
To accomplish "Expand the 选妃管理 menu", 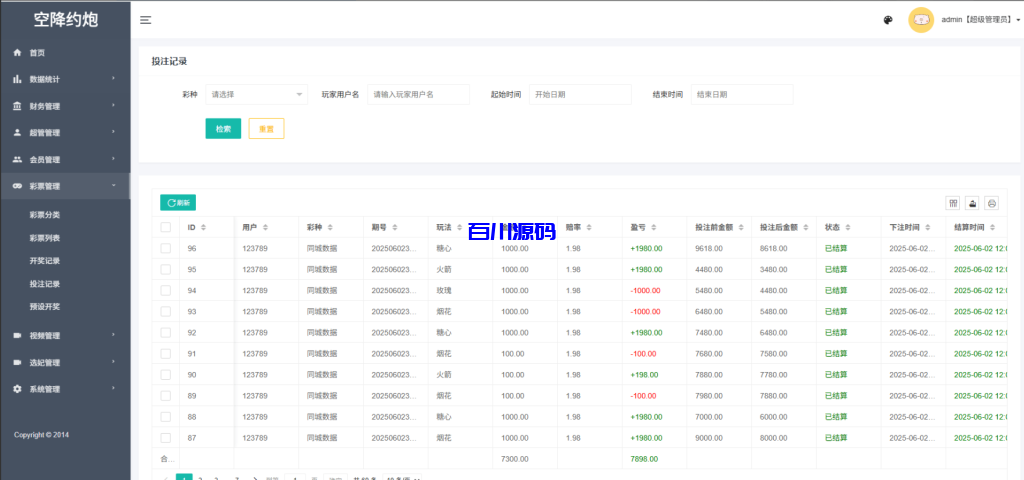I will click(65, 362).
